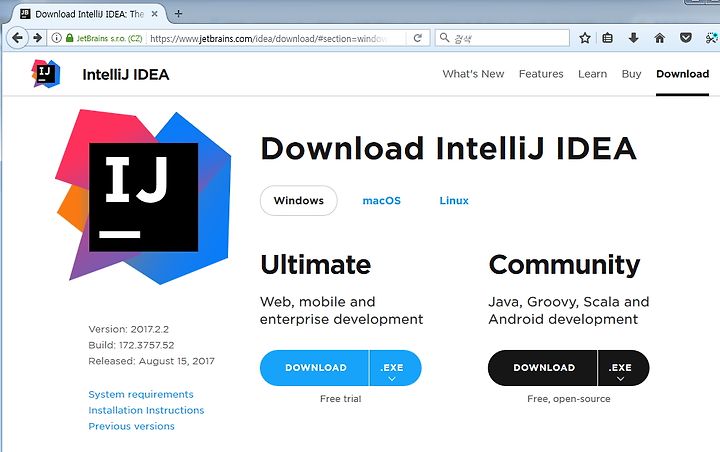Image resolution: width=720 pixels, height=452 pixels.
Task: Switch to the macOS platform tab
Action: (x=382, y=201)
